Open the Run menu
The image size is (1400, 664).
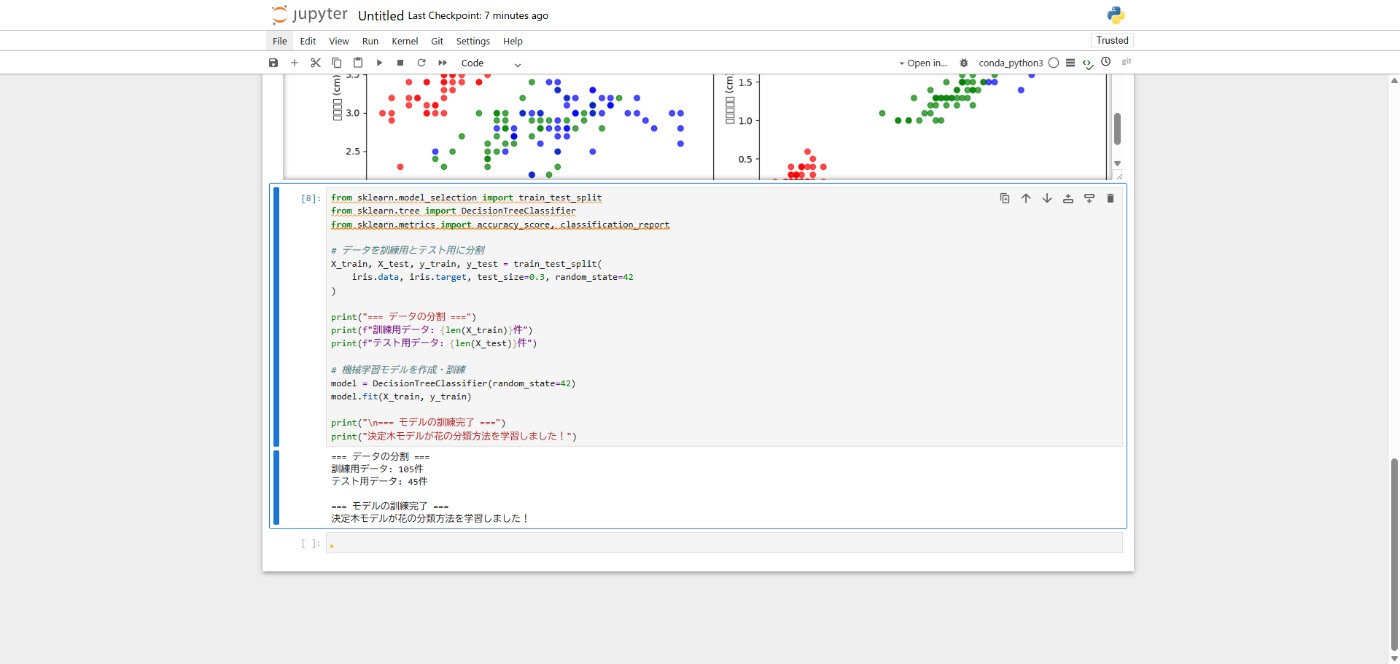(x=370, y=41)
